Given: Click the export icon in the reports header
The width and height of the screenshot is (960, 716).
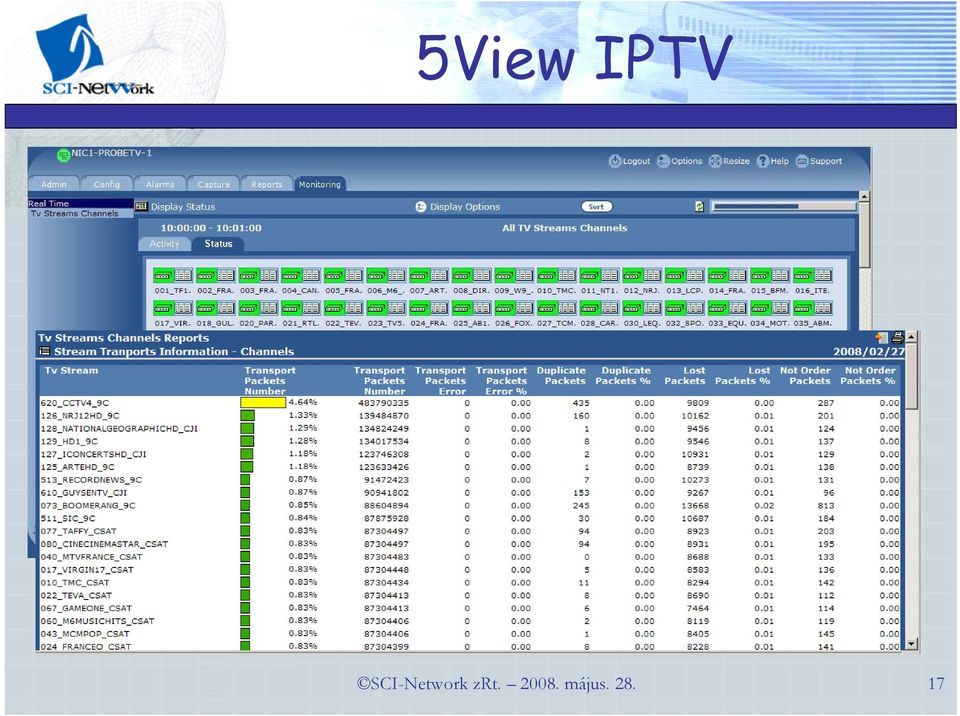Looking at the screenshot, I should click(x=882, y=337).
